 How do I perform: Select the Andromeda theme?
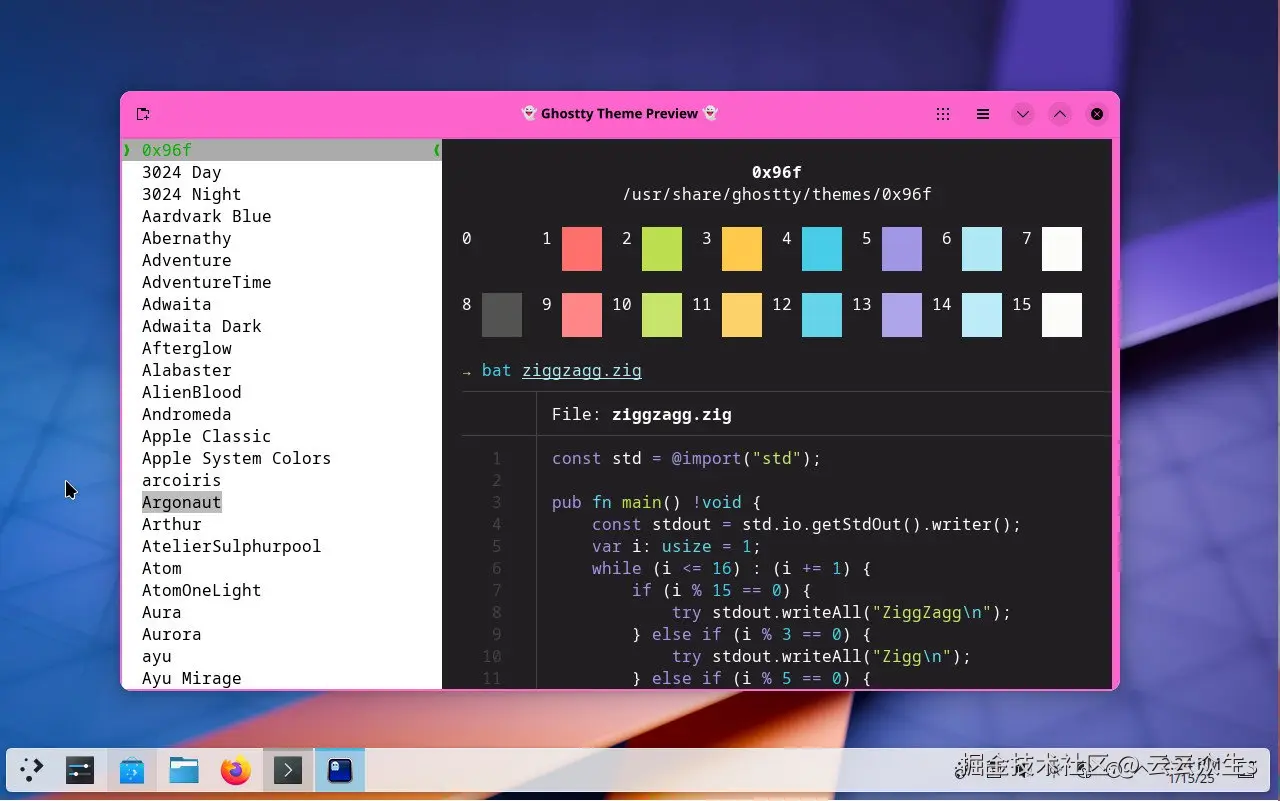tap(186, 414)
